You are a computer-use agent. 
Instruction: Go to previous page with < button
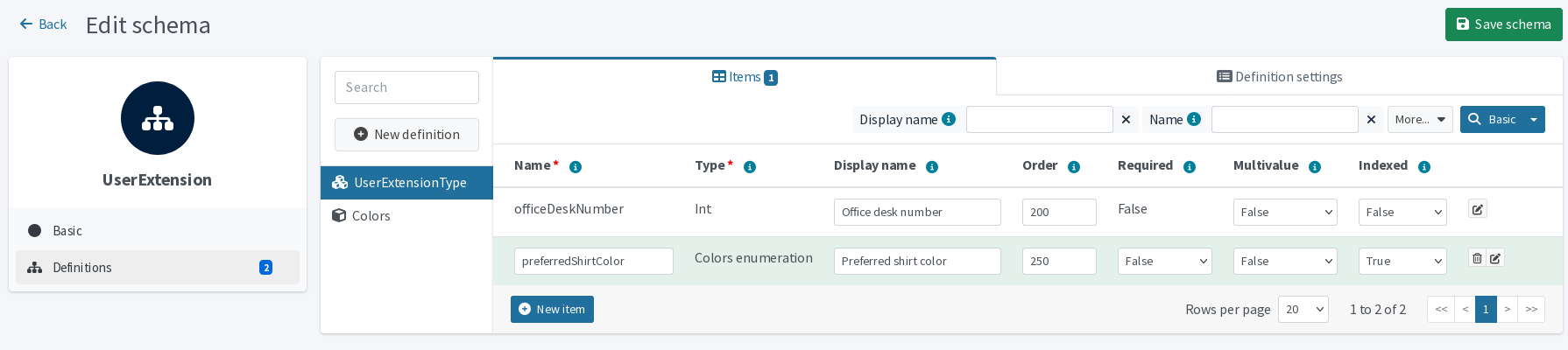[x=1465, y=309]
